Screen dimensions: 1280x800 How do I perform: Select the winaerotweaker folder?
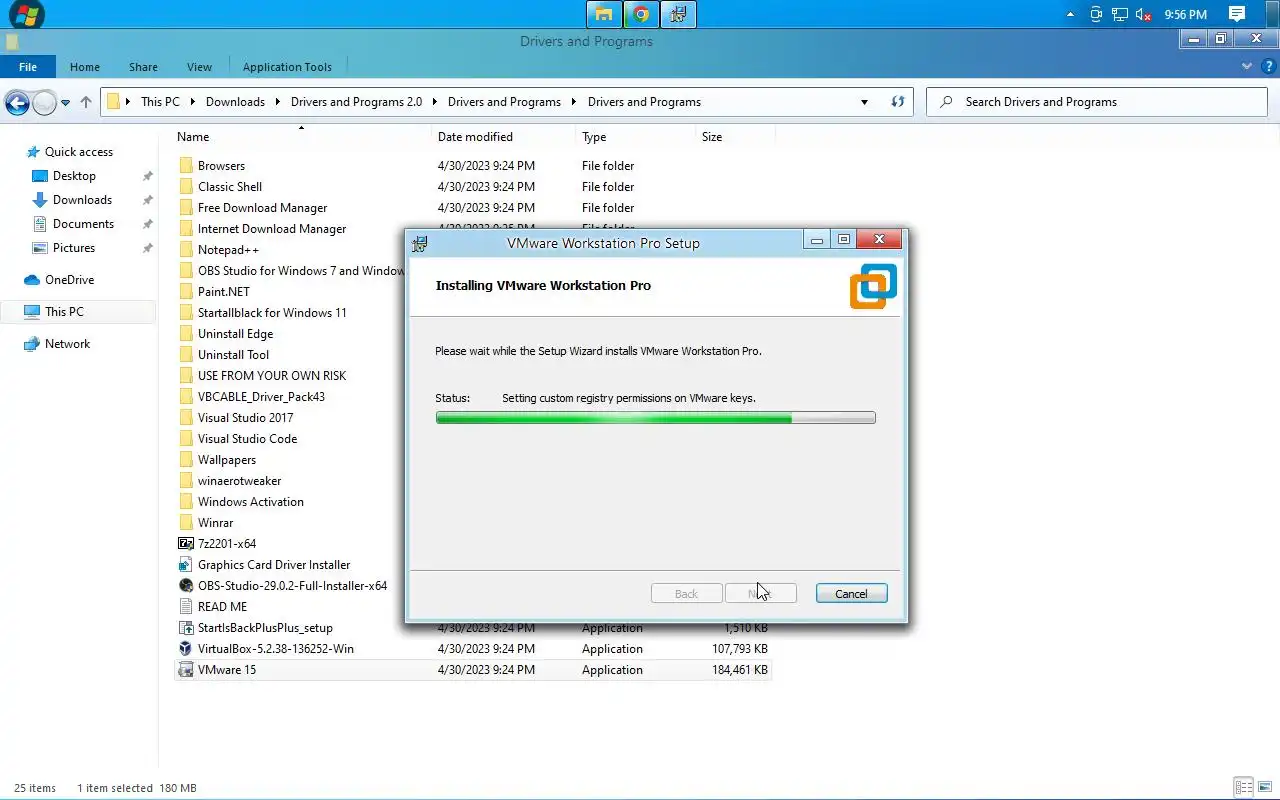[x=239, y=481]
